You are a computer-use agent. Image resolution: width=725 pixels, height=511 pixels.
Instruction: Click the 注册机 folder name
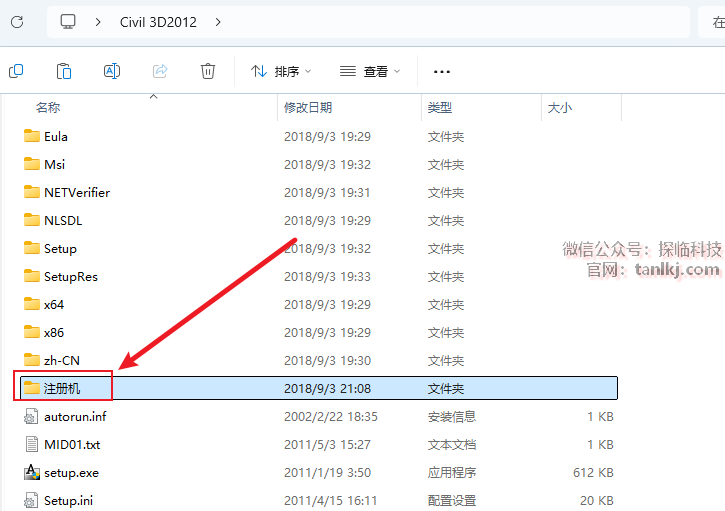tap(62, 388)
